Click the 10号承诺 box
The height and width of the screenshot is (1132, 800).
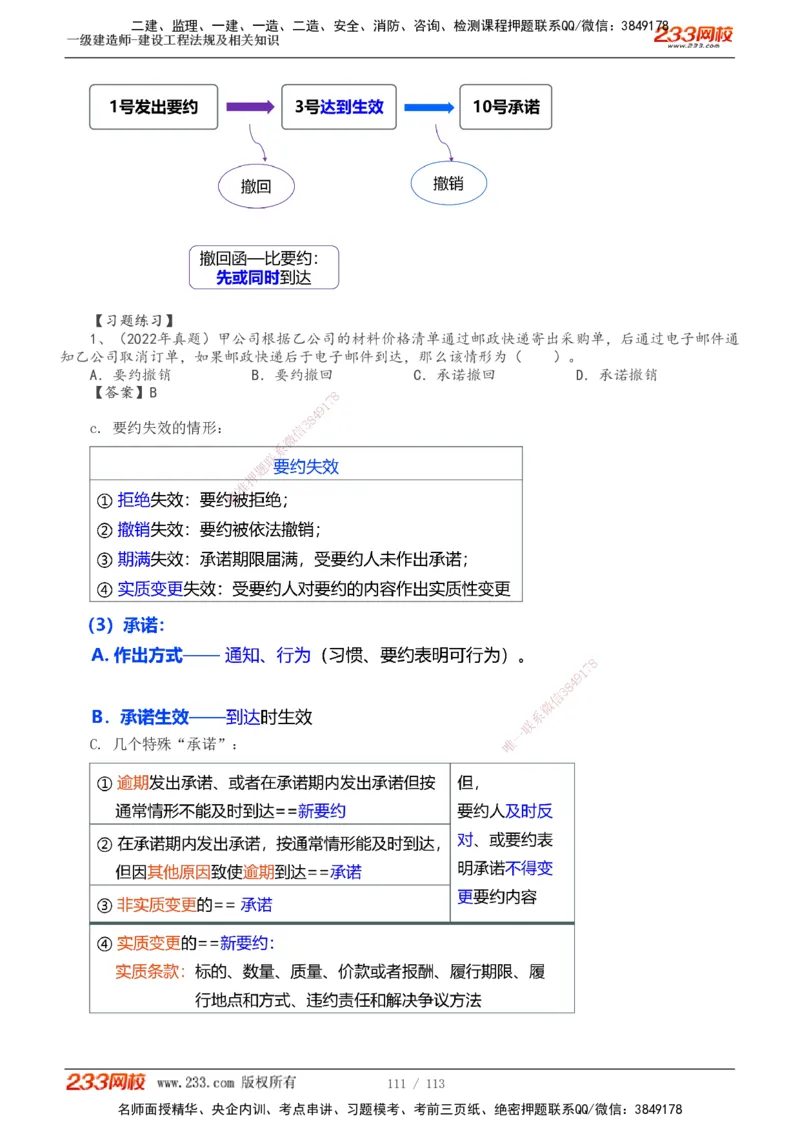click(x=506, y=106)
